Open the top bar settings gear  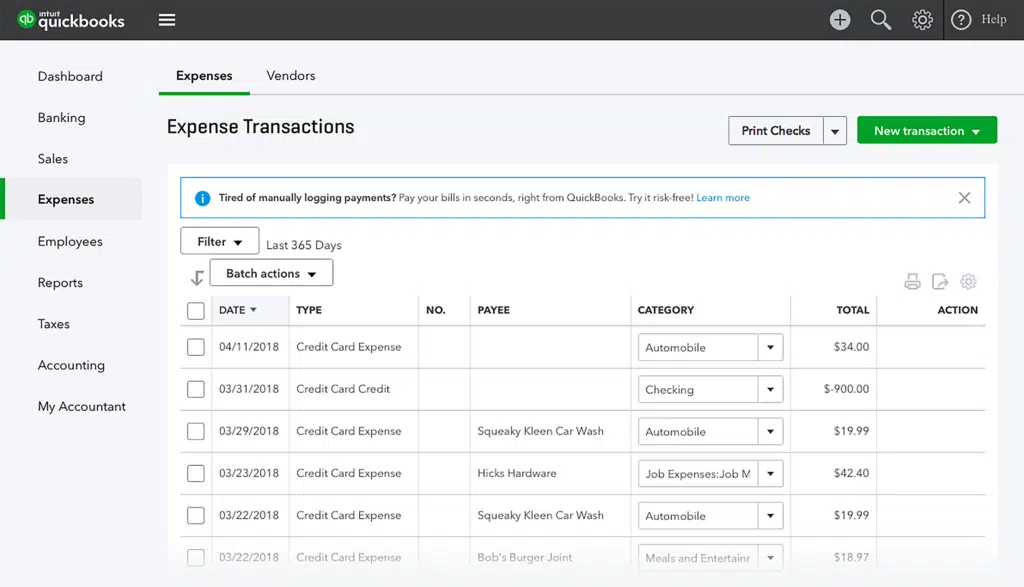pos(922,20)
